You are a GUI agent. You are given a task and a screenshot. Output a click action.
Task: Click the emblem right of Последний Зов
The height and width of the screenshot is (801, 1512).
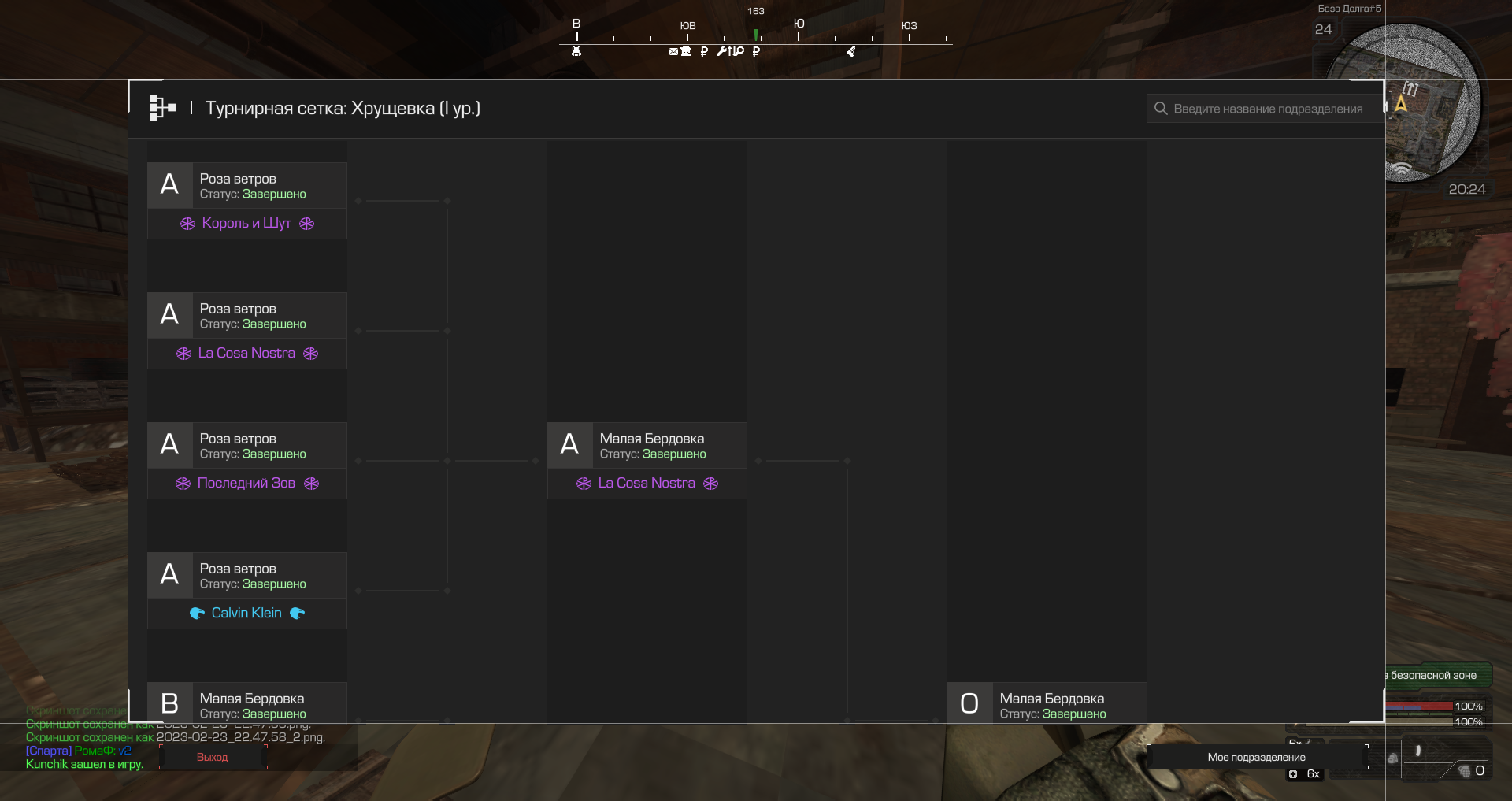coord(312,484)
